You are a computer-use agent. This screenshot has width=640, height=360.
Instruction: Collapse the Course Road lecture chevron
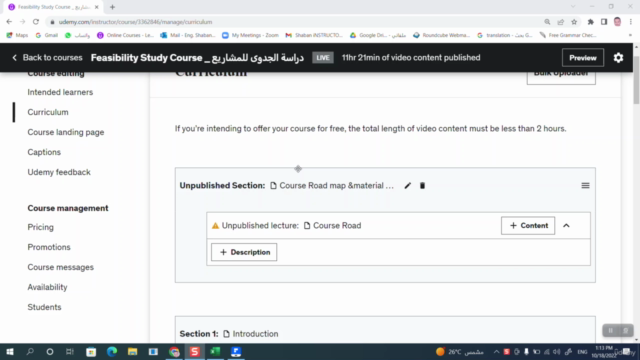(567, 226)
